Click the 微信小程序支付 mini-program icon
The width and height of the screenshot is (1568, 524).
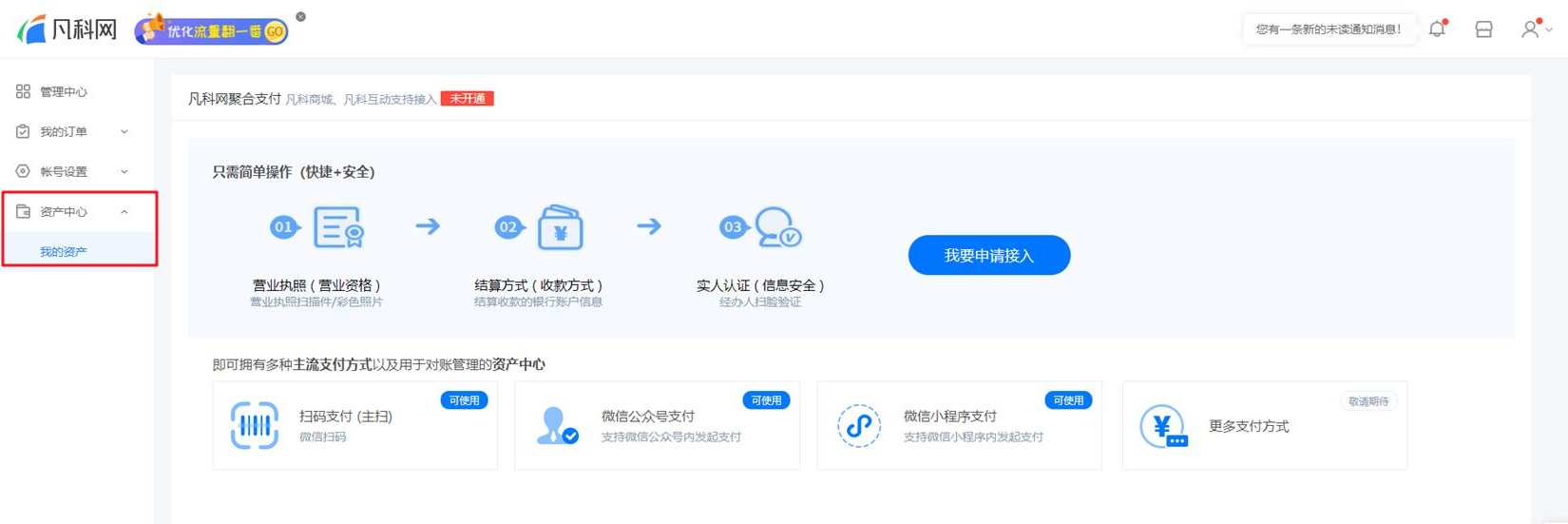(859, 425)
